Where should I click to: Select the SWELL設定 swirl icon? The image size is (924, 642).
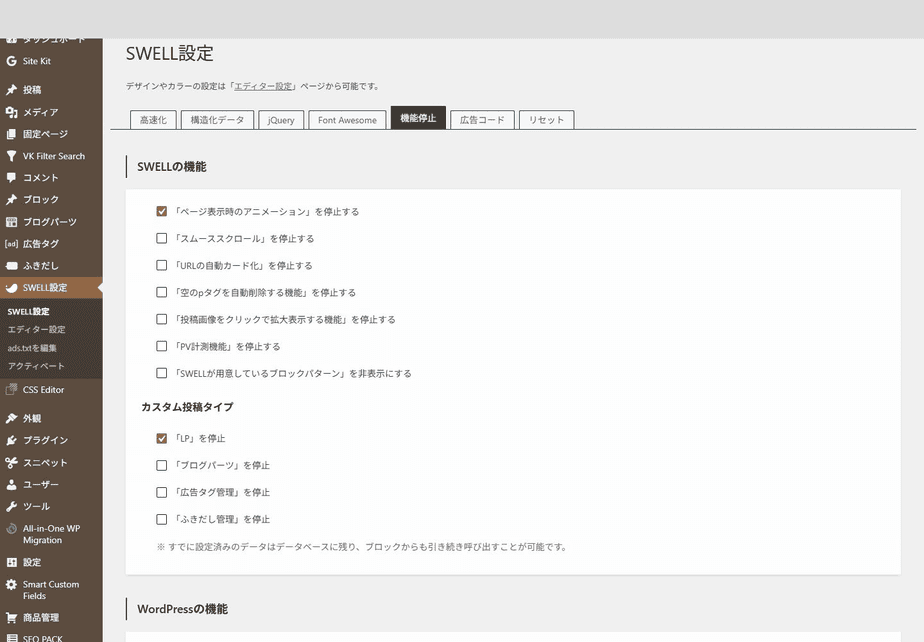[11, 288]
